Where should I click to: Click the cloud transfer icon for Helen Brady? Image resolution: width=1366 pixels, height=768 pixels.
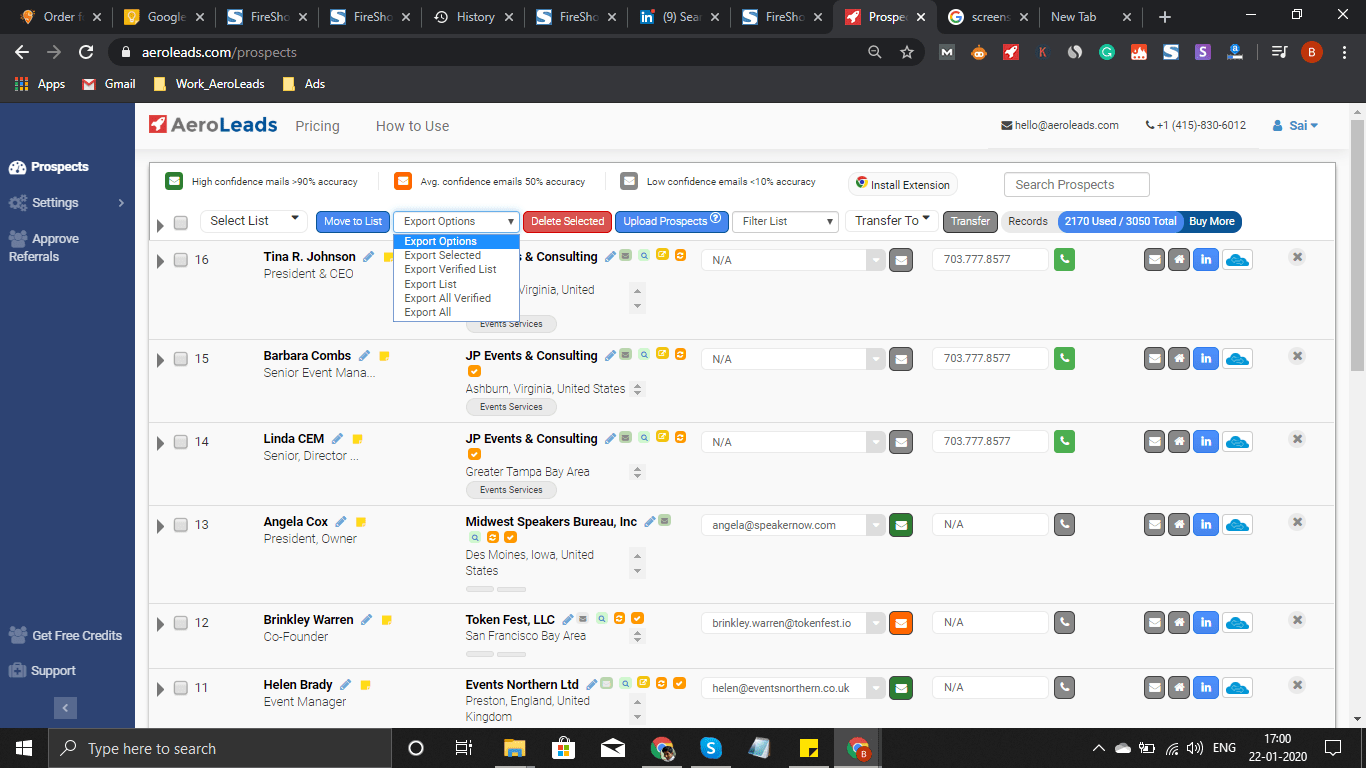tap(1238, 687)
